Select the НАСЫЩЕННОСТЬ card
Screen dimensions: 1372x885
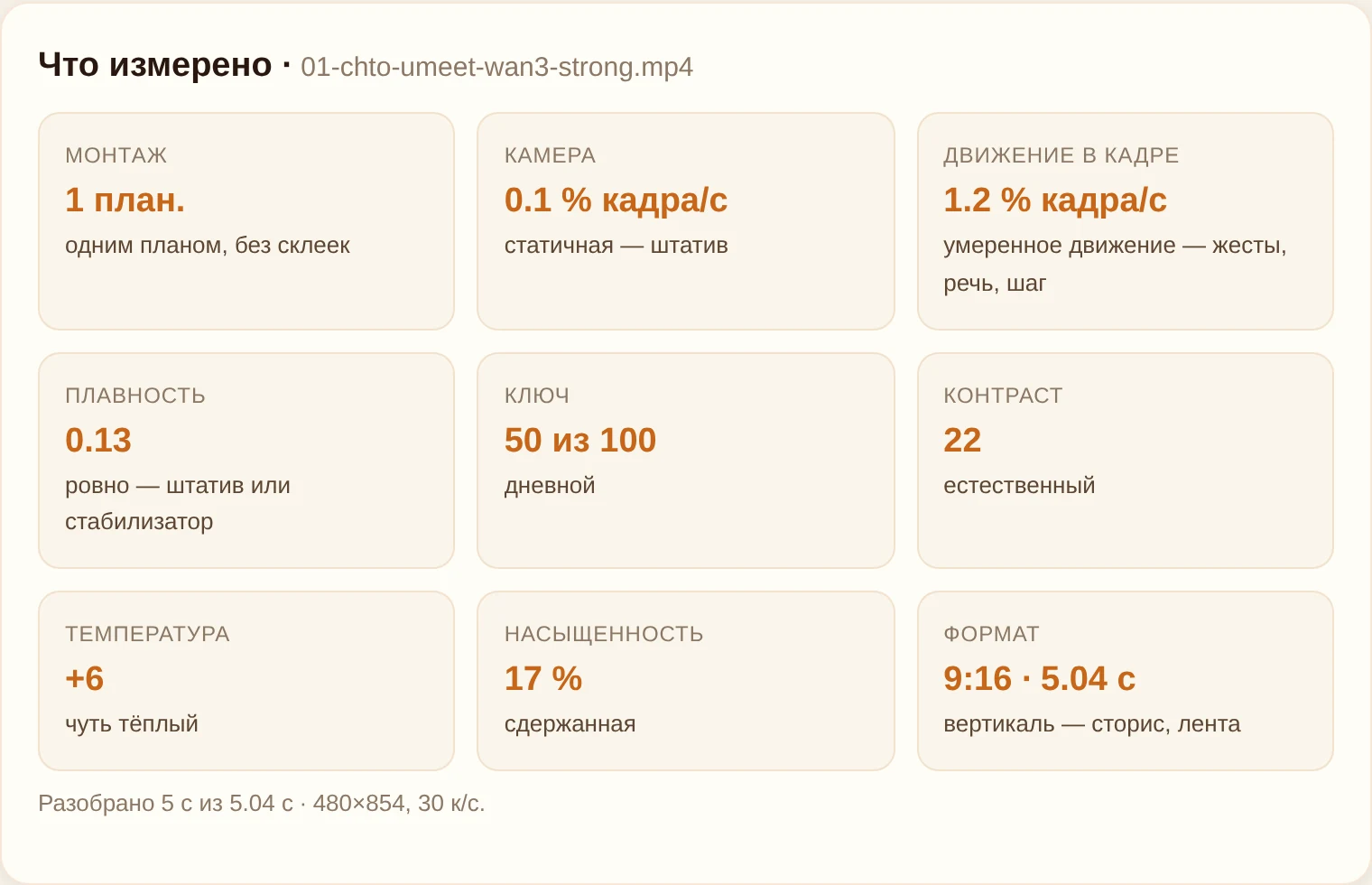pos(686,681)
